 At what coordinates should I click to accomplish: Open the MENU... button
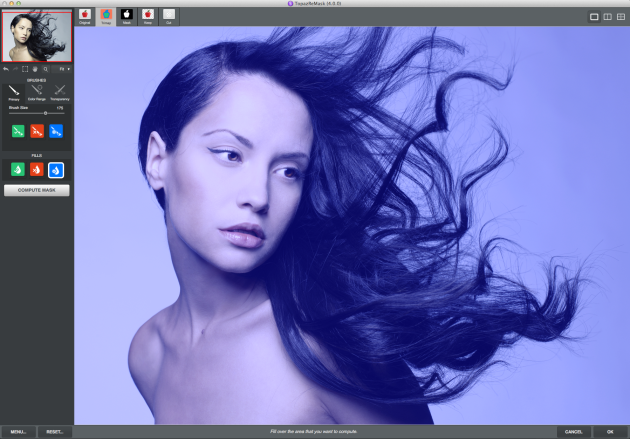(18, 432)
